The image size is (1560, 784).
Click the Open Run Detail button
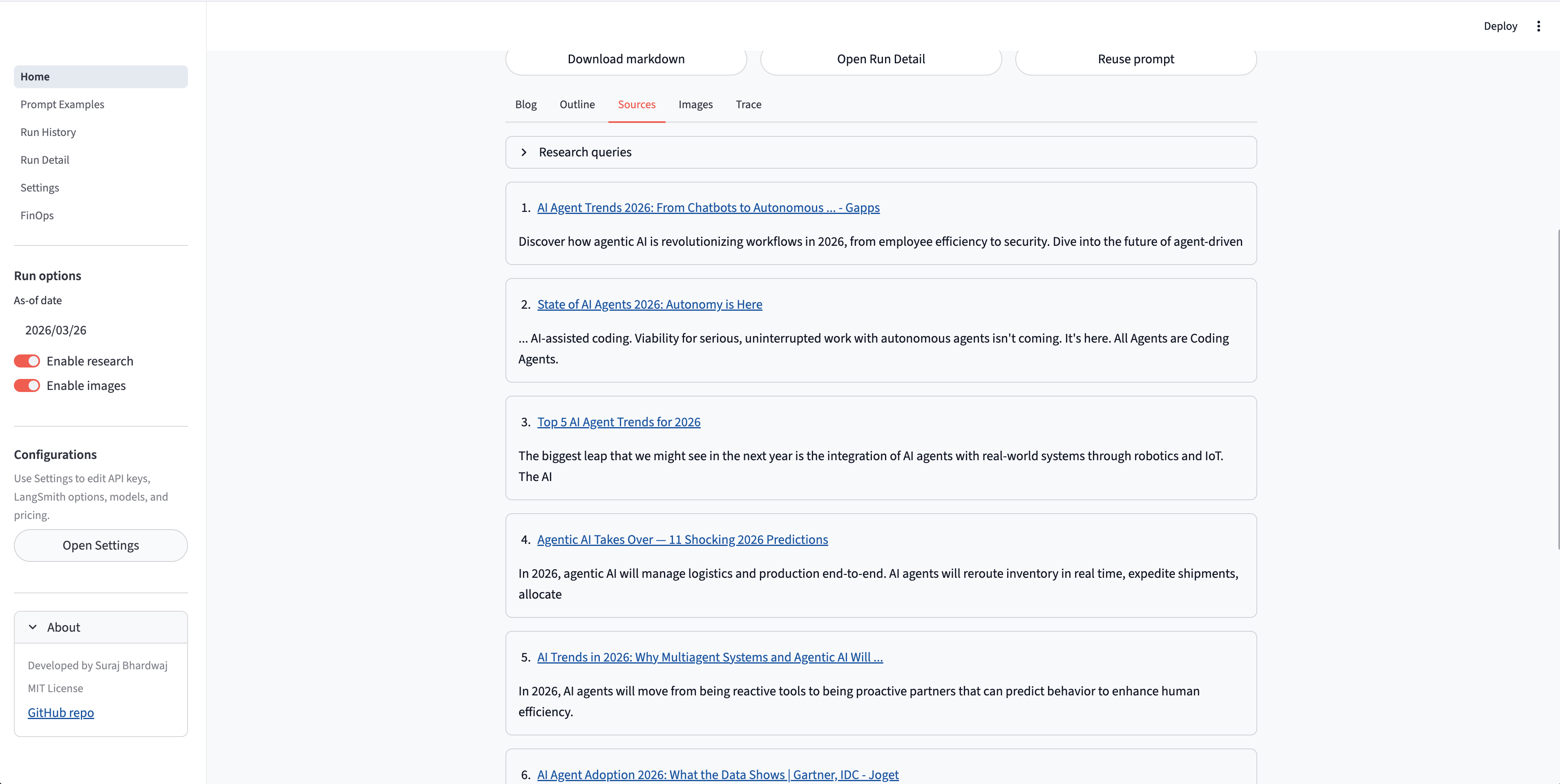pyautogui.click(x=881, y=59)
